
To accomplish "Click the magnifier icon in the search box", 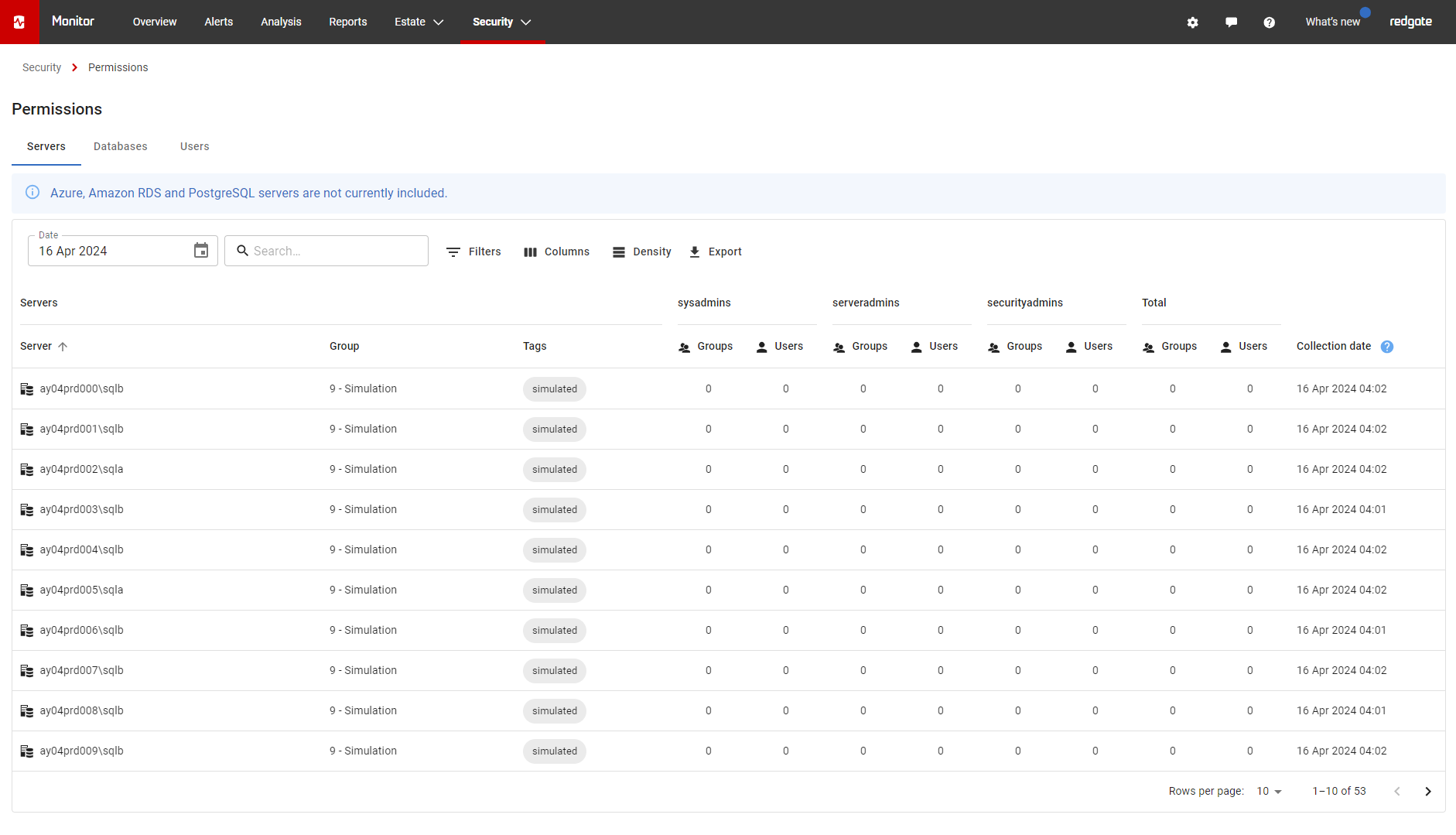I will (x=242, y=251).
